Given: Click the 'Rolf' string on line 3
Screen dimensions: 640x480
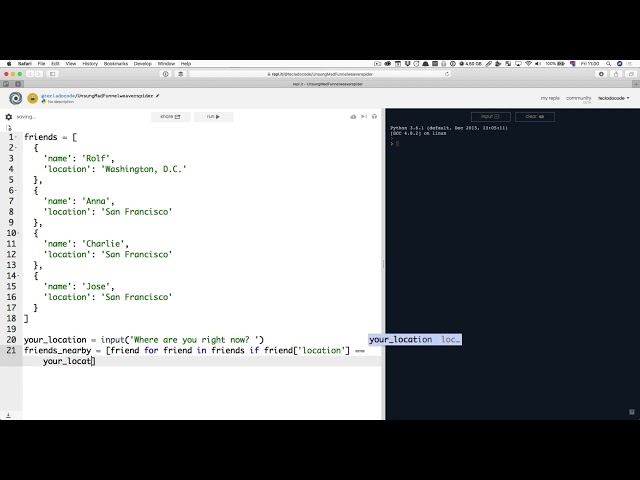Looking at the screenshot, I should point(96,158).
